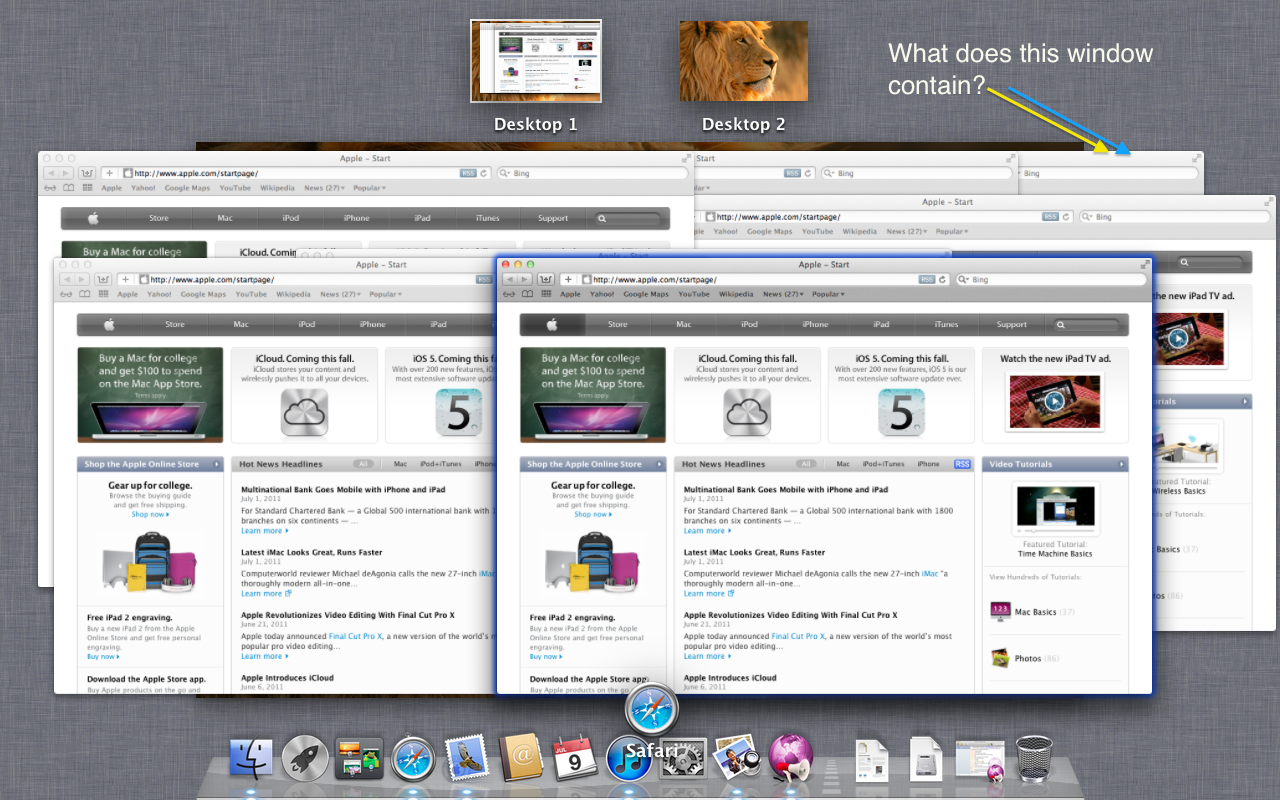Click iOS 5 icon in highlighted window
The width and height of the screenshot is (1280, 800).
[x=902, y=412]
